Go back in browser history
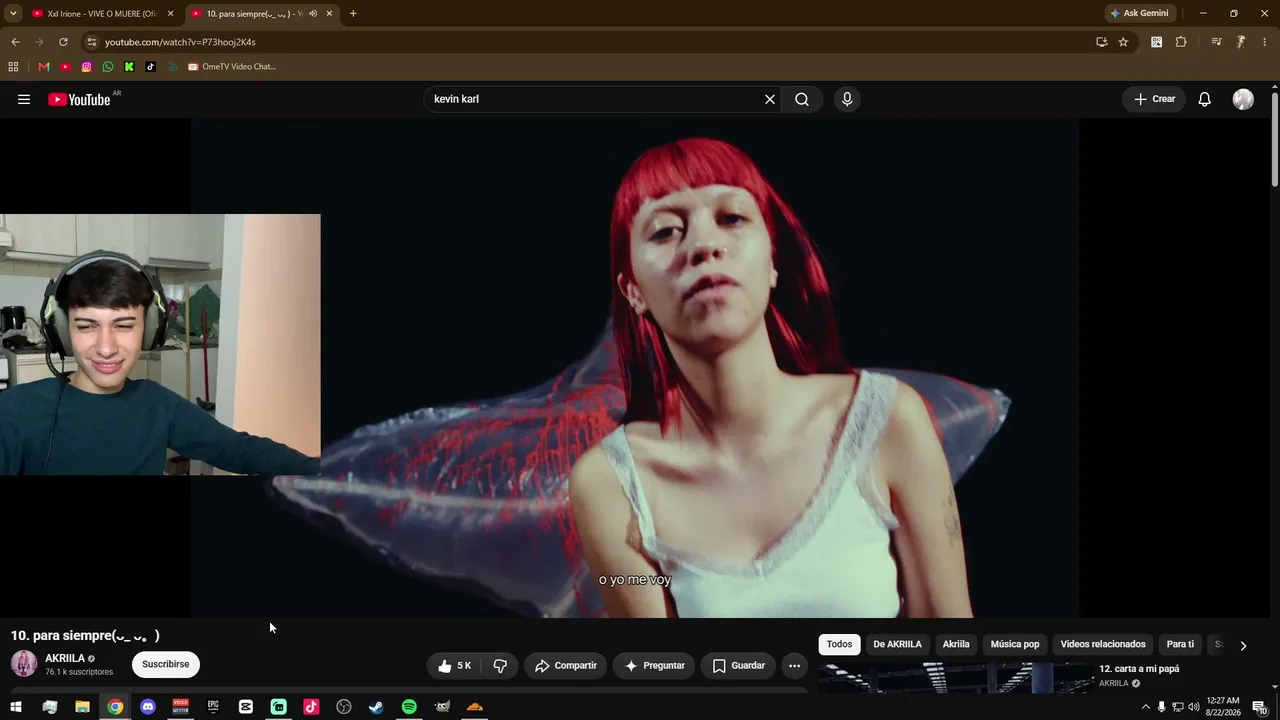Viewport: 1280px width, 720px height. tap(15, 42)
